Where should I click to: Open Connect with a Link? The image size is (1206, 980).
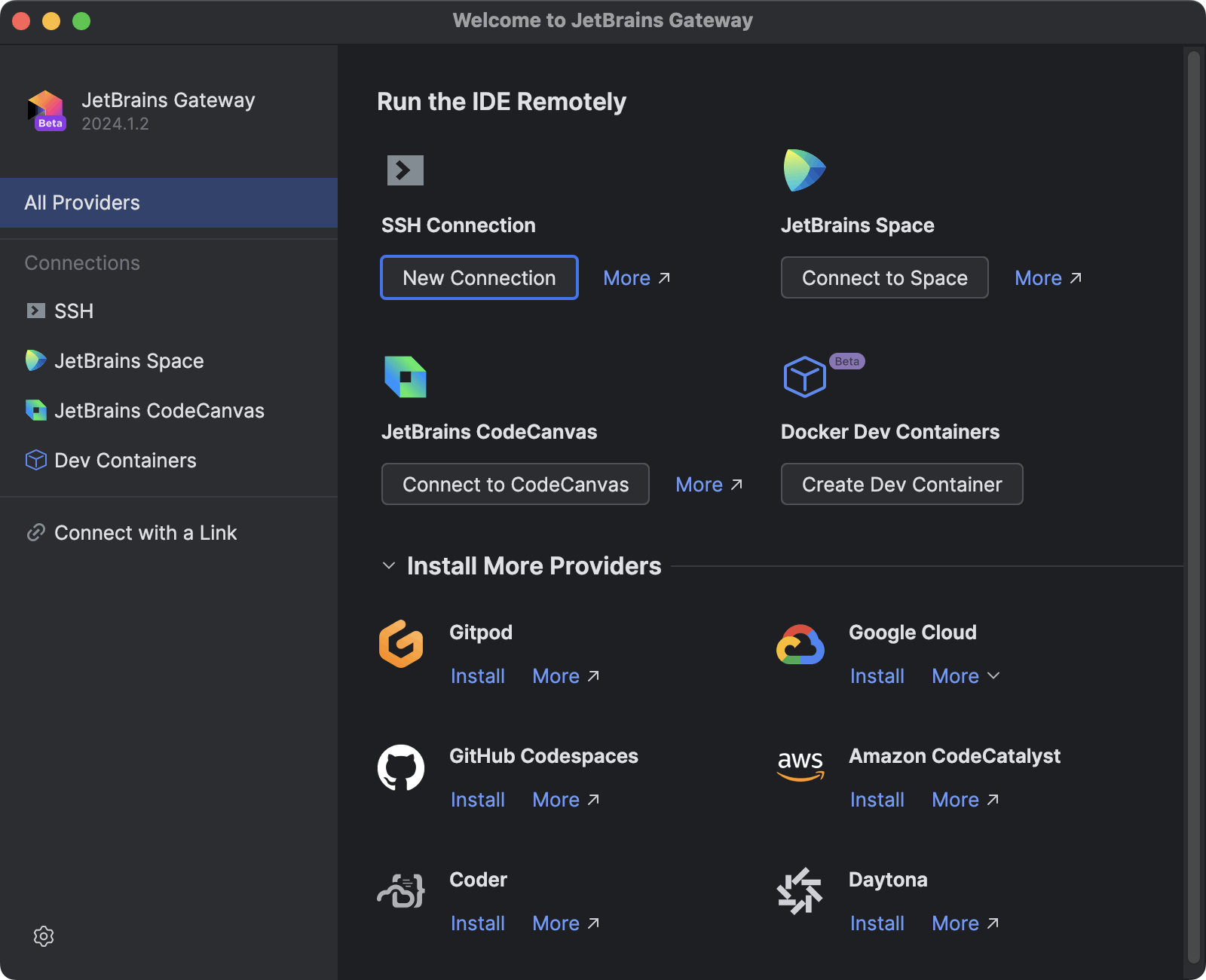pos(169,532)
